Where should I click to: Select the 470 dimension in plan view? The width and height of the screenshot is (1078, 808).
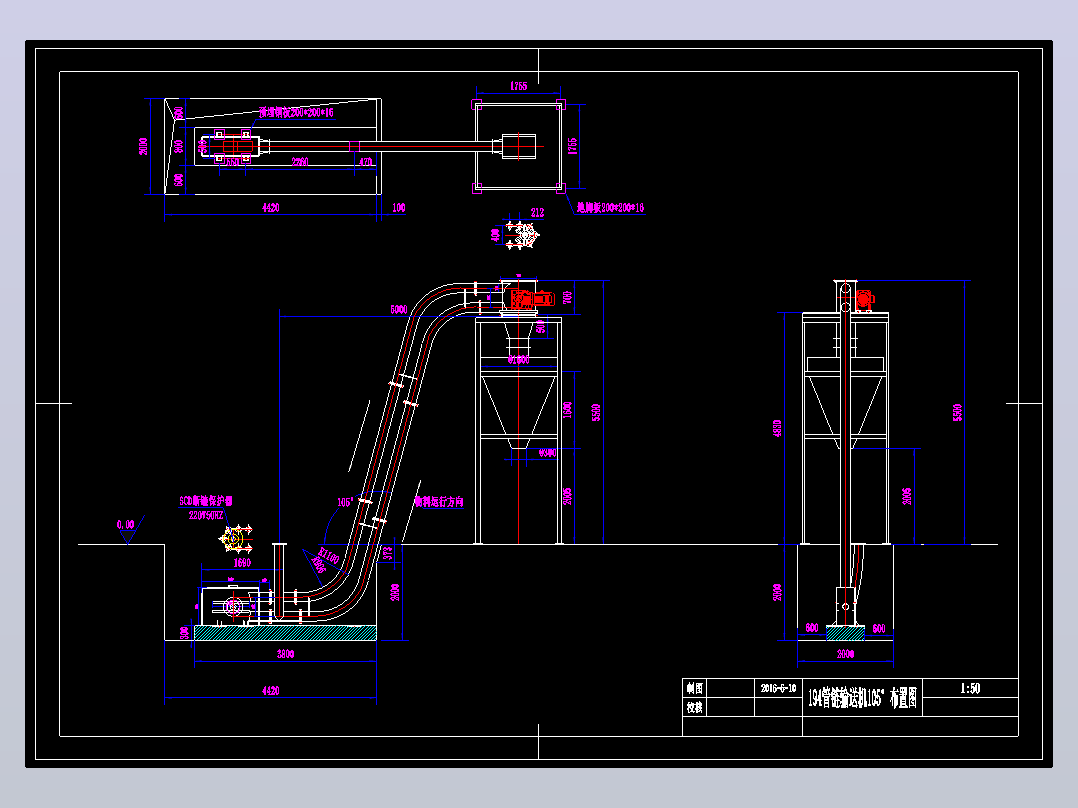tap(366, 162)
